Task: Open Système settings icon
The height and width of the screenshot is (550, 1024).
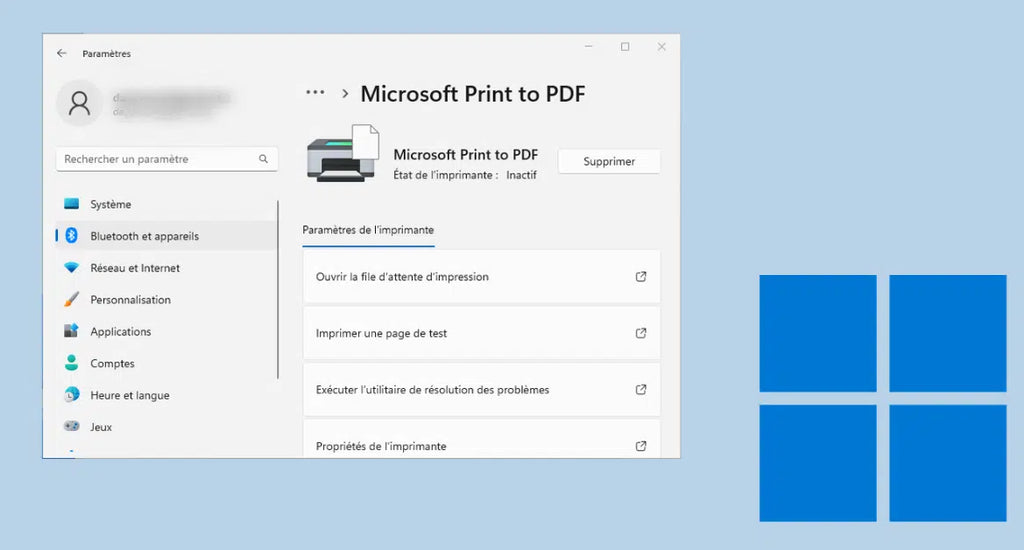Action: click(x=71, y=204)
